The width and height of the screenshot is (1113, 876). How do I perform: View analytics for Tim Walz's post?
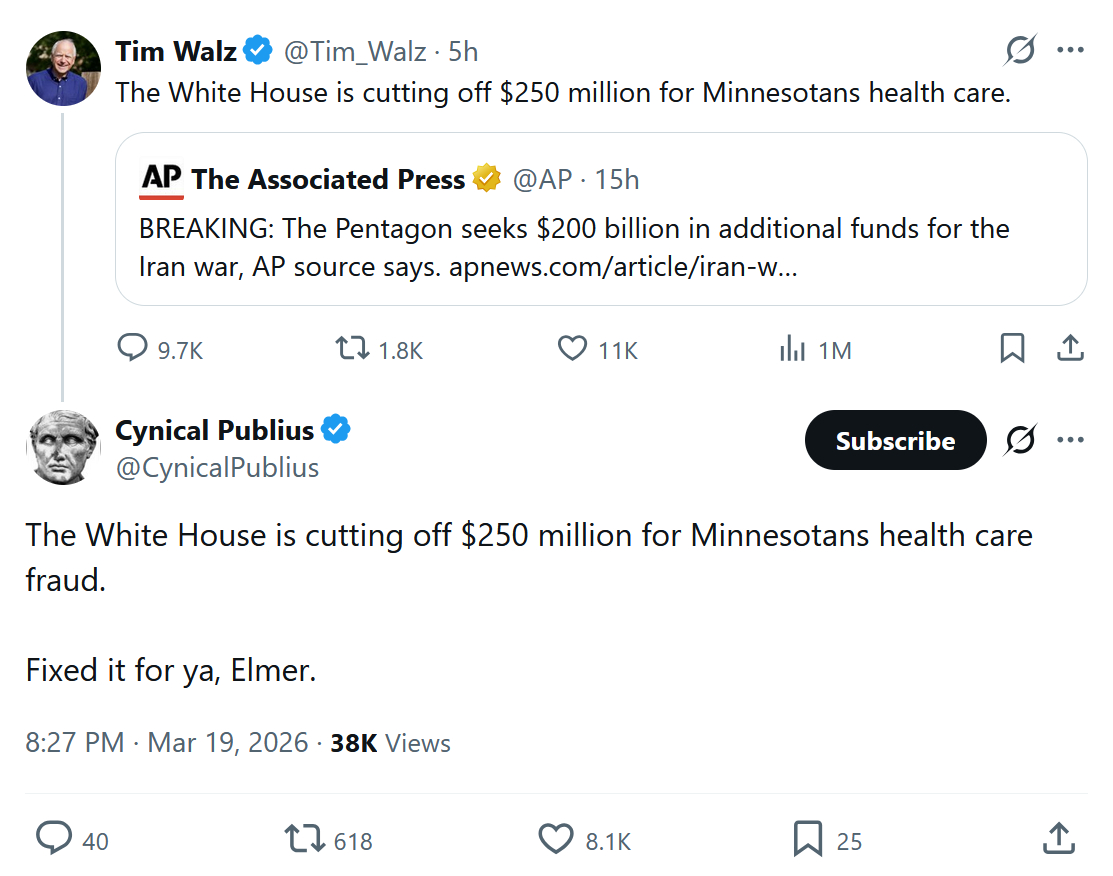coord(792,348)
